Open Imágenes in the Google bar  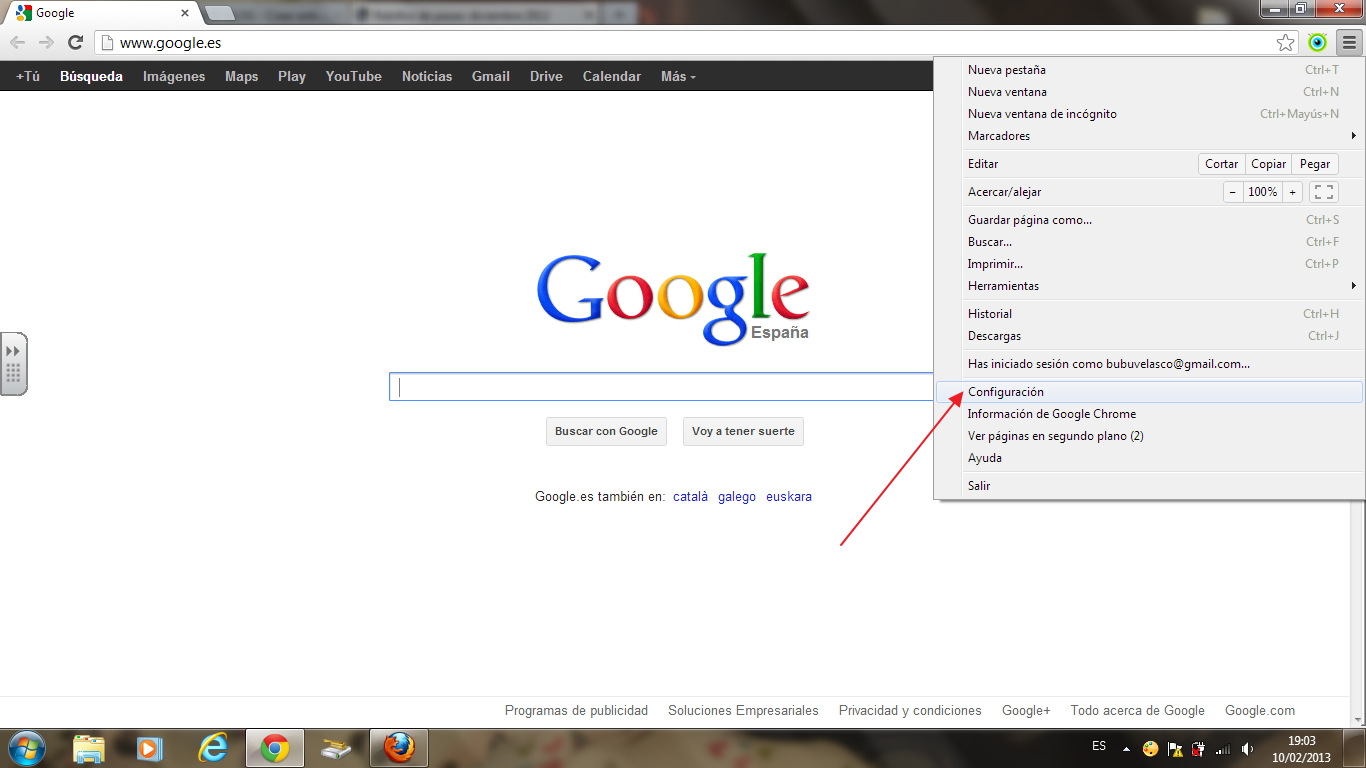(x=174, y=76)
